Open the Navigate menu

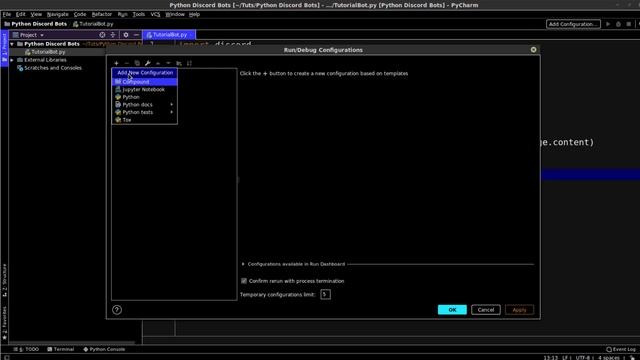click(58, 14)
